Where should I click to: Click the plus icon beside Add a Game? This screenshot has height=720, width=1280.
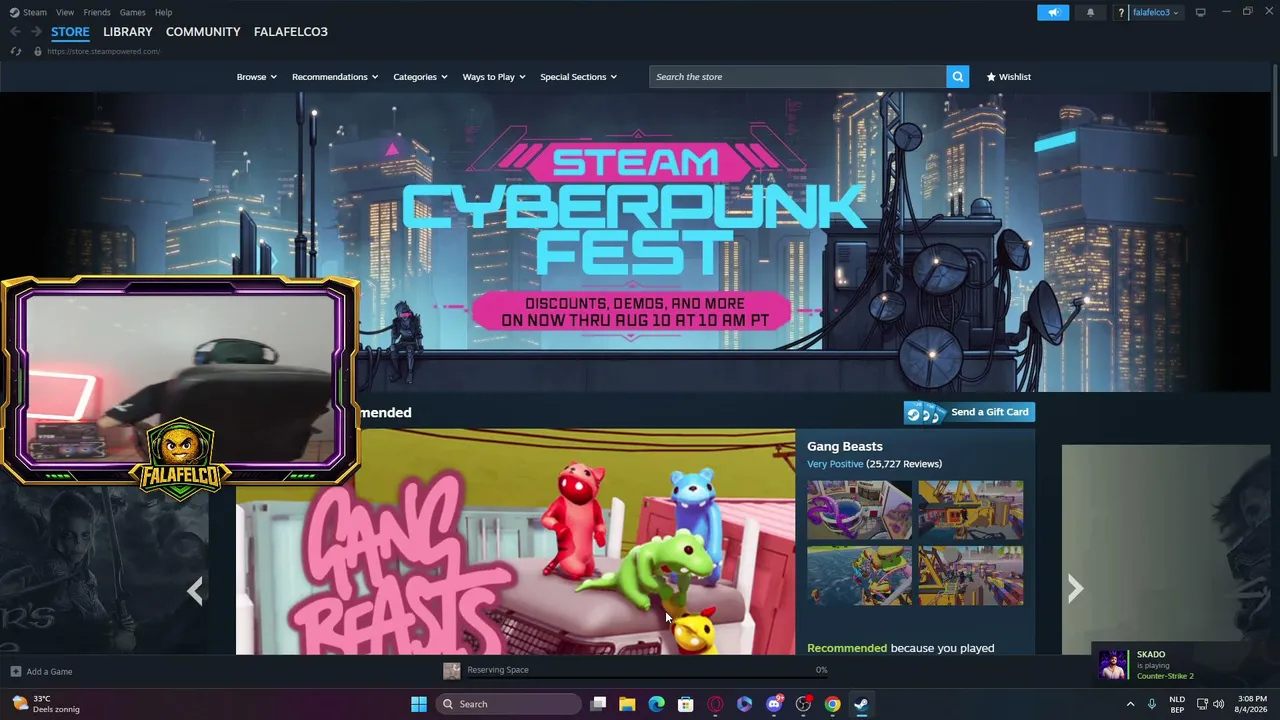(15, 672)
